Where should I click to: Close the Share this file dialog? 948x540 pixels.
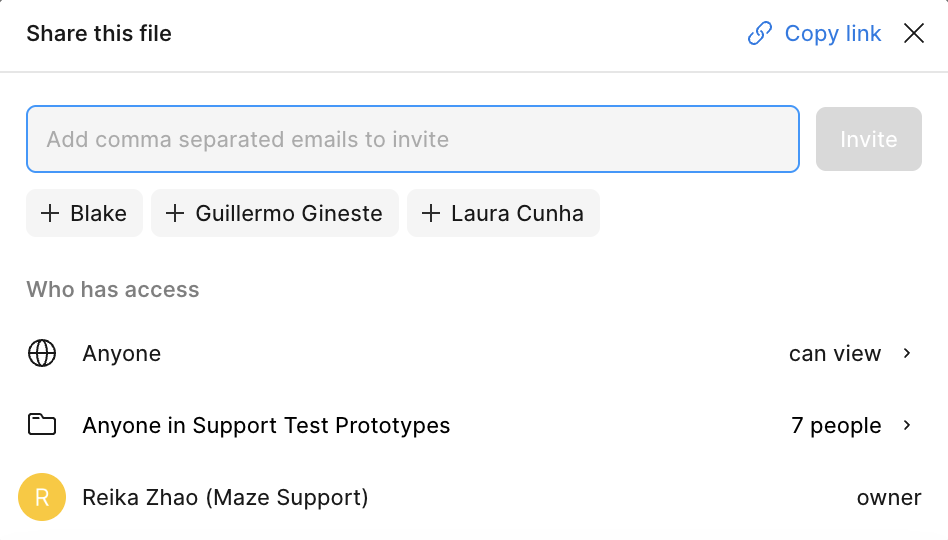pos(913,34)
